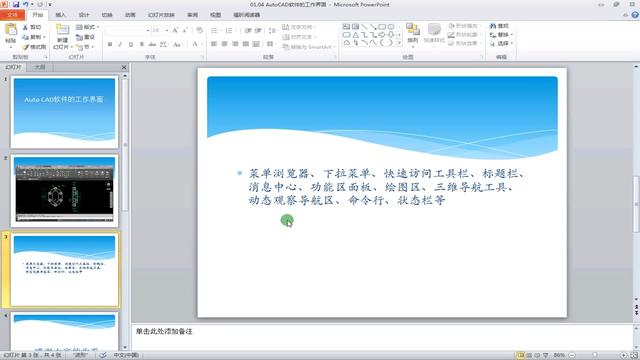Clear all formatting with the eraser icon
Screen dimensions: 640x360
point(200,30)
